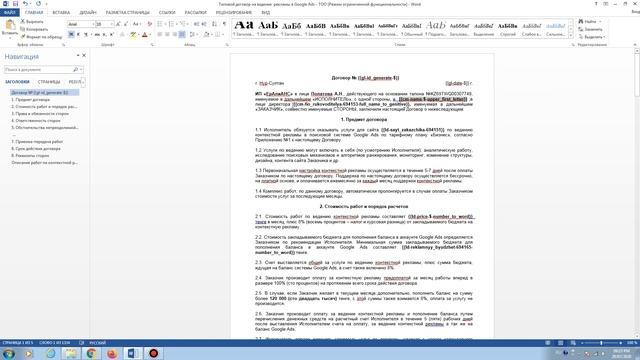Undo the last action
This screenshot has height=360, width=640.
(25, 4)
